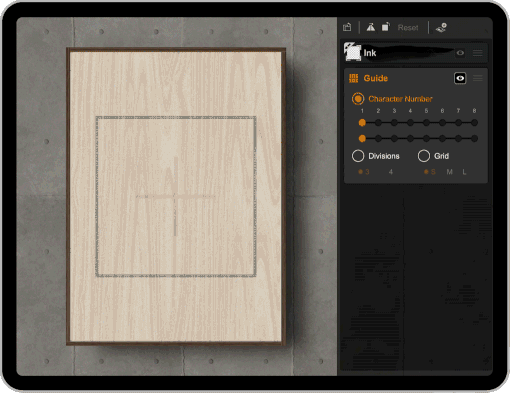This screenshot has height=393, width=510.
Task: Set the second character slider to 8
Action: tap(474, 138)
